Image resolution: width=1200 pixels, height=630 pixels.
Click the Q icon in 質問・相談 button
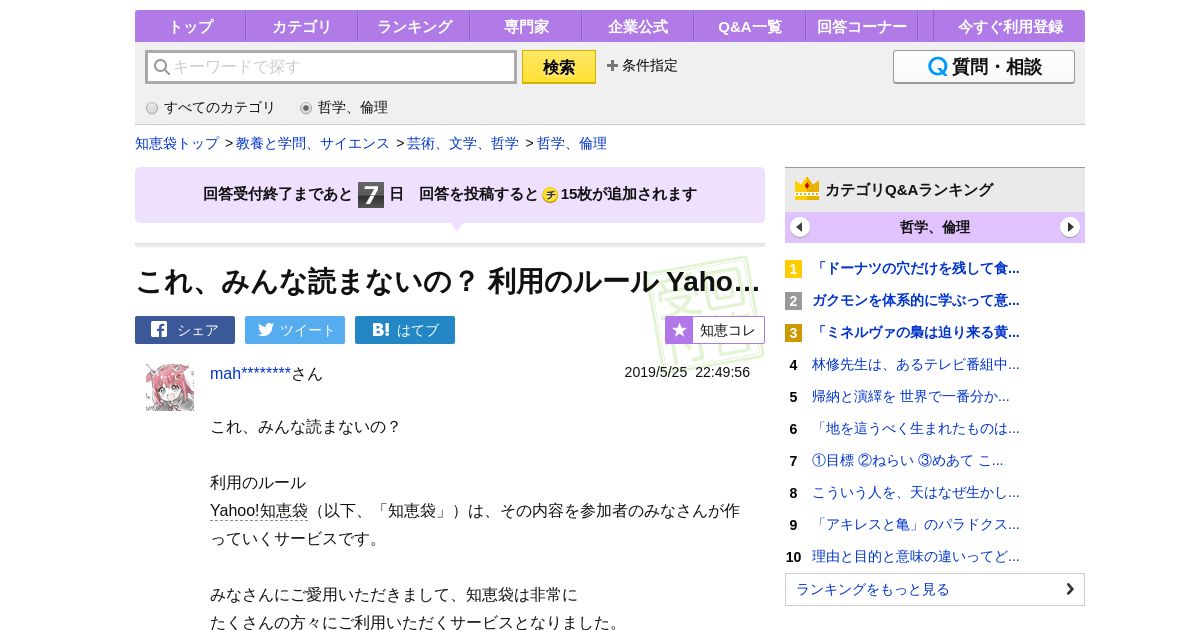[938, 67]
